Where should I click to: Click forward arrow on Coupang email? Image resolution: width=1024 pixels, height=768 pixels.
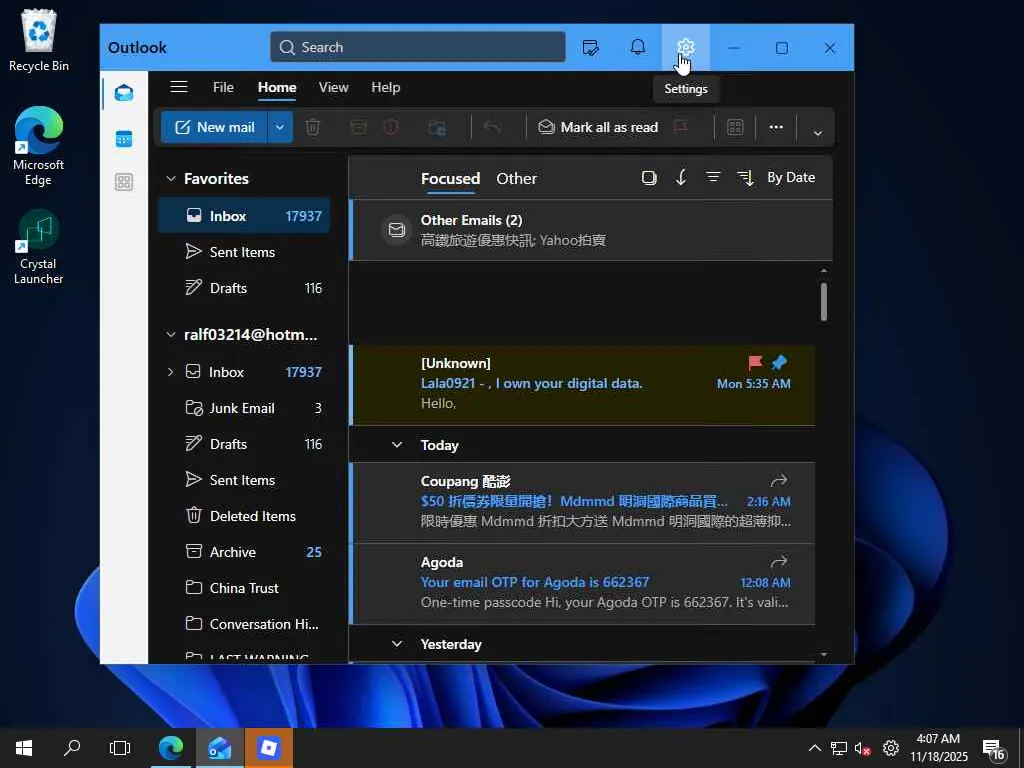tap(778, 481)
